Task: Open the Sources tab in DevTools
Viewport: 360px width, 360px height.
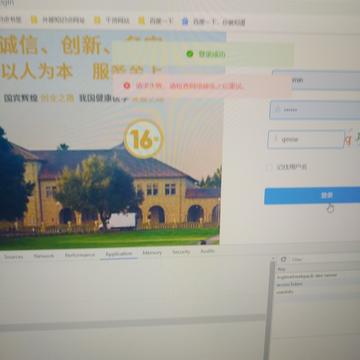Action: coord(13,257)
